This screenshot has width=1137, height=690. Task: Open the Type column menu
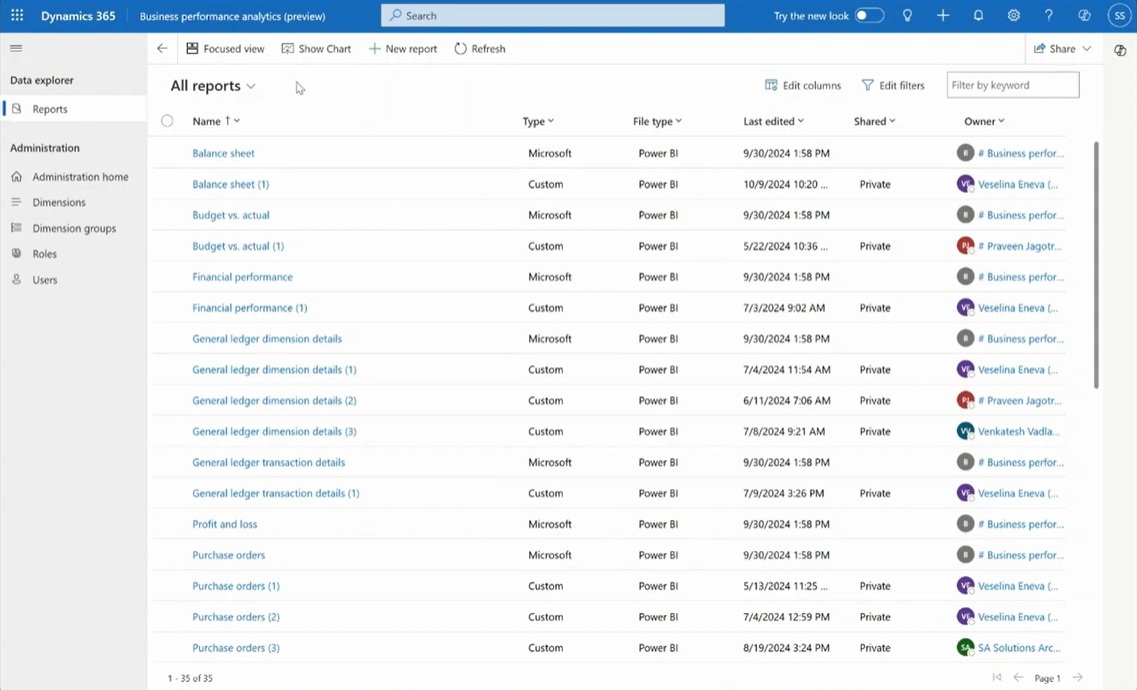538,121
